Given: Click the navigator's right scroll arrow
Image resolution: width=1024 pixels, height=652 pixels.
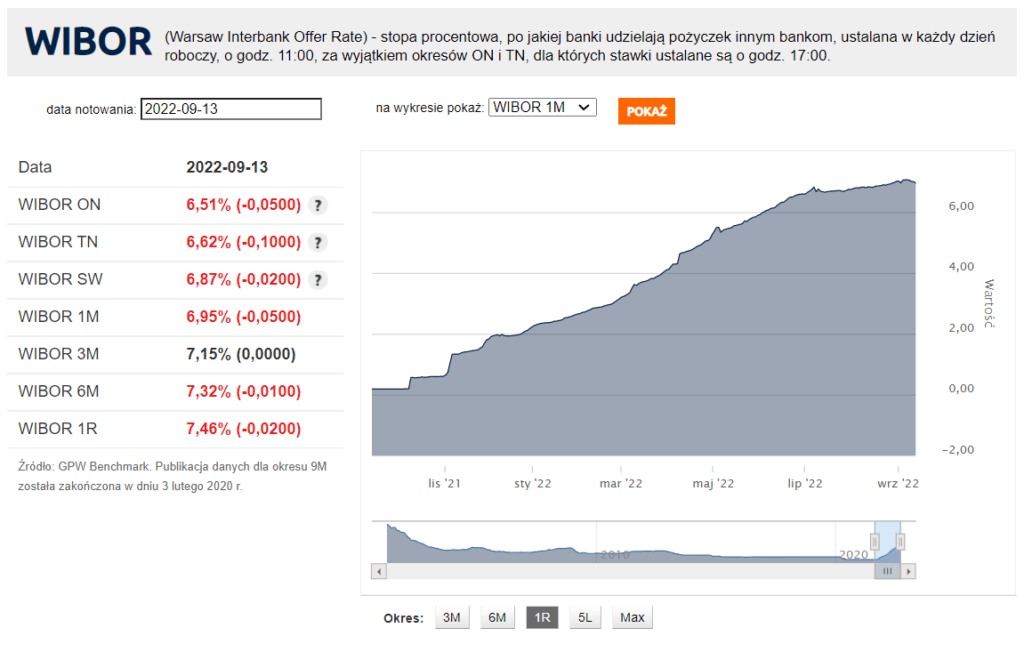Looking at the screenshot, I should click(x=908, y=571).
